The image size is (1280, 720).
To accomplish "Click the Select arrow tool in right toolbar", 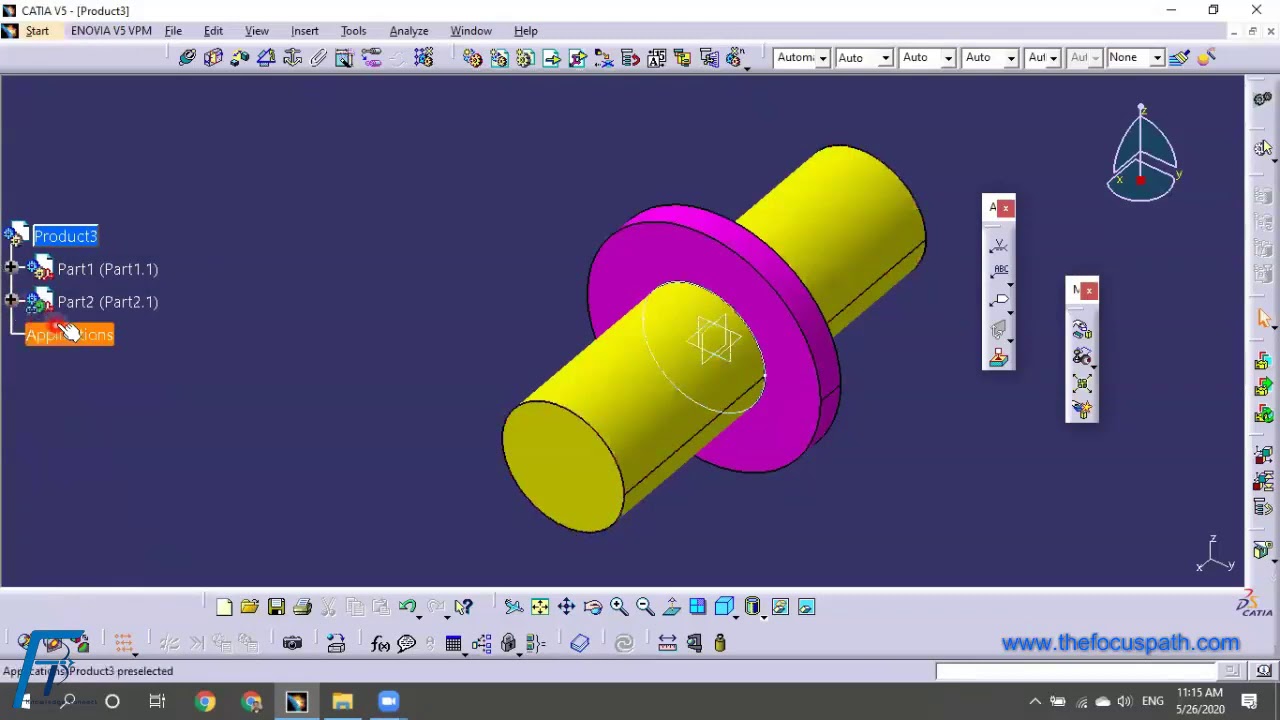I will (1263, 318).
